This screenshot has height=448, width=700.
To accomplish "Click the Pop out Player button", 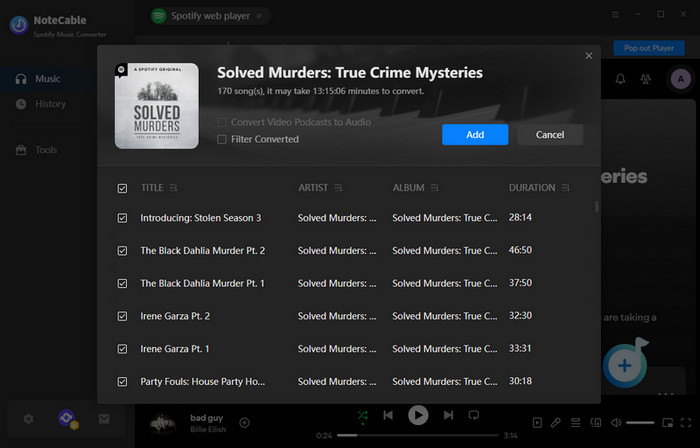I will pyautogui.click(x=649, y=48).
